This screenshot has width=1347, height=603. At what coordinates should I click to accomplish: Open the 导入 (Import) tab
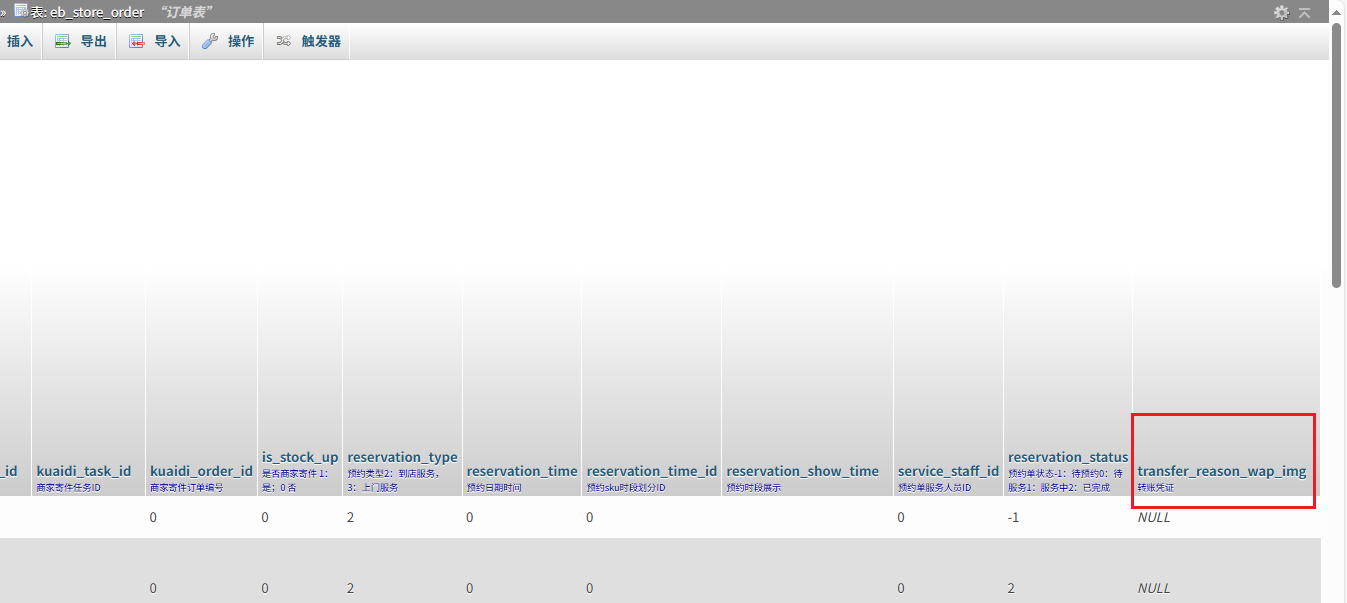pos(154,41)
